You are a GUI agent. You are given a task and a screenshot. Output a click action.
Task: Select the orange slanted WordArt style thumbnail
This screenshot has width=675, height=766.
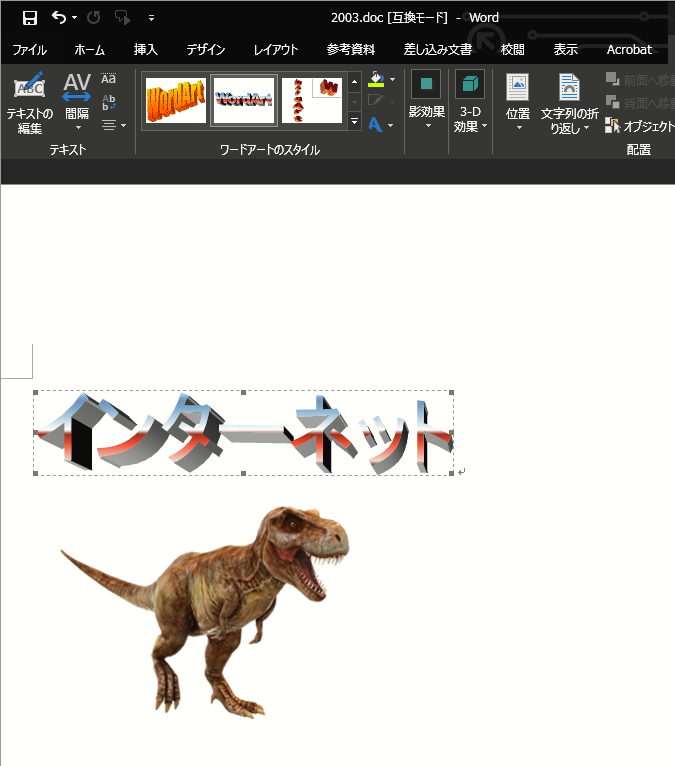pyautogui.click(x=176, y=101)
